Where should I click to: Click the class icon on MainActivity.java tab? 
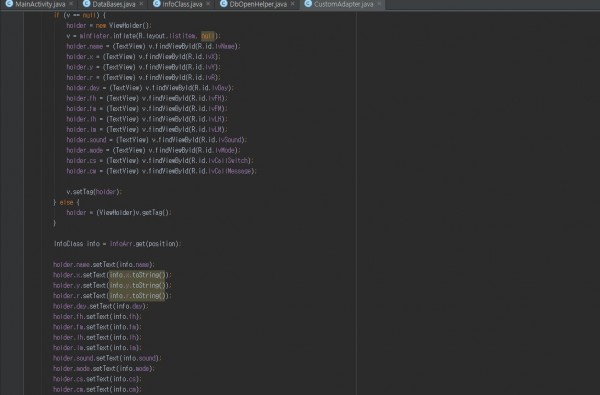9,4
